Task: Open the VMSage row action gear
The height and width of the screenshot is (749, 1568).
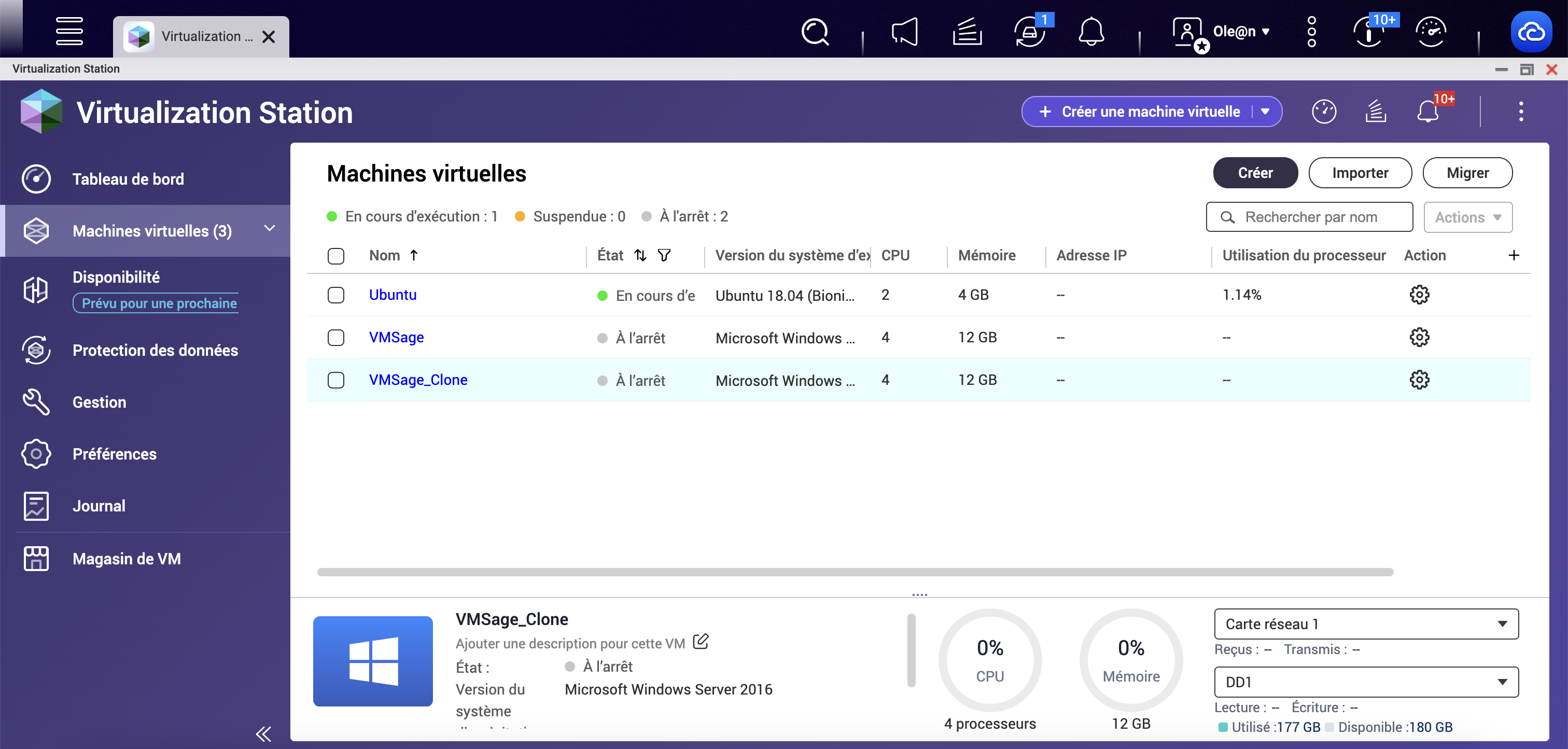Action: click(x=1420, y=337)
